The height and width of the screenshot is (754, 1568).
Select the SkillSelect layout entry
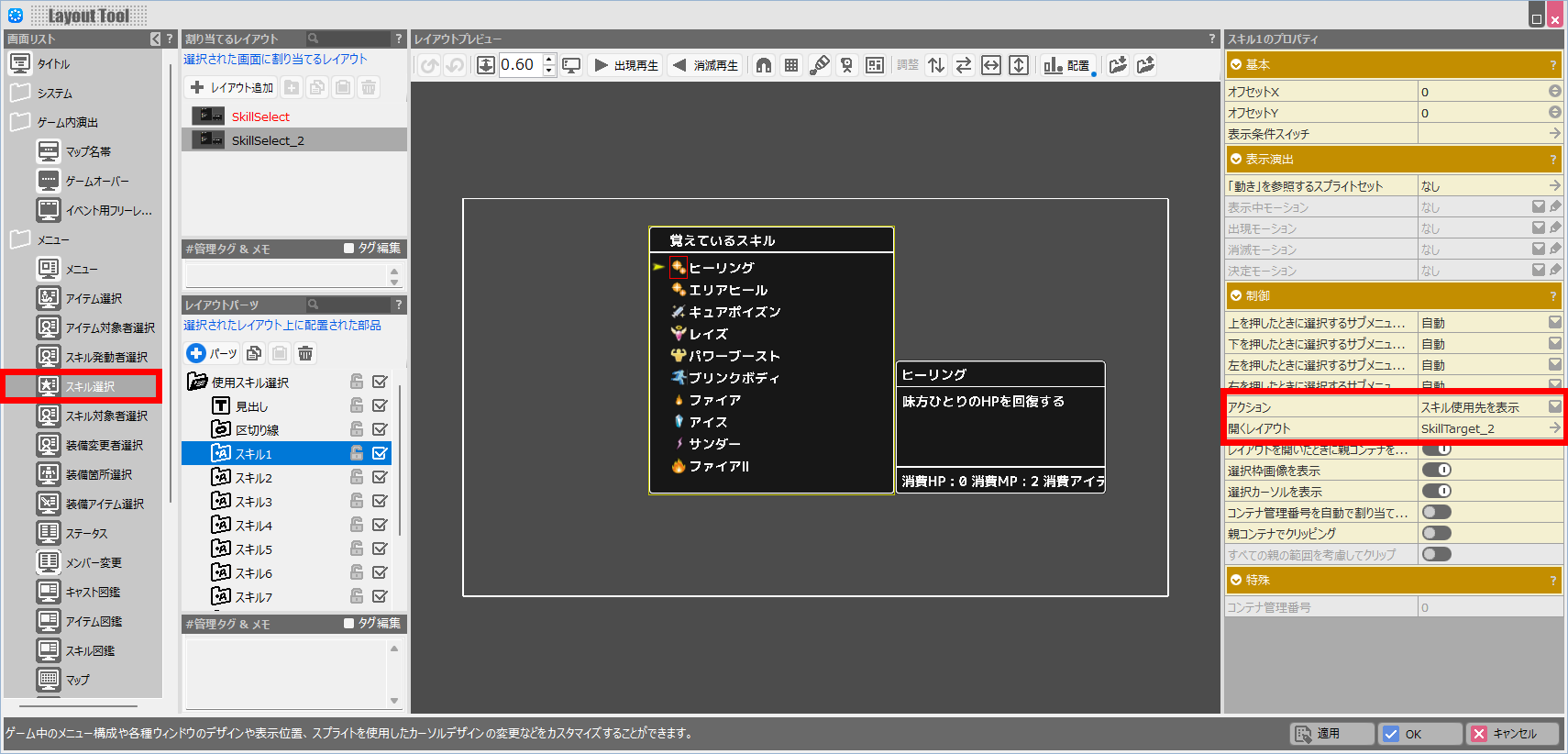tap(260, 116)
